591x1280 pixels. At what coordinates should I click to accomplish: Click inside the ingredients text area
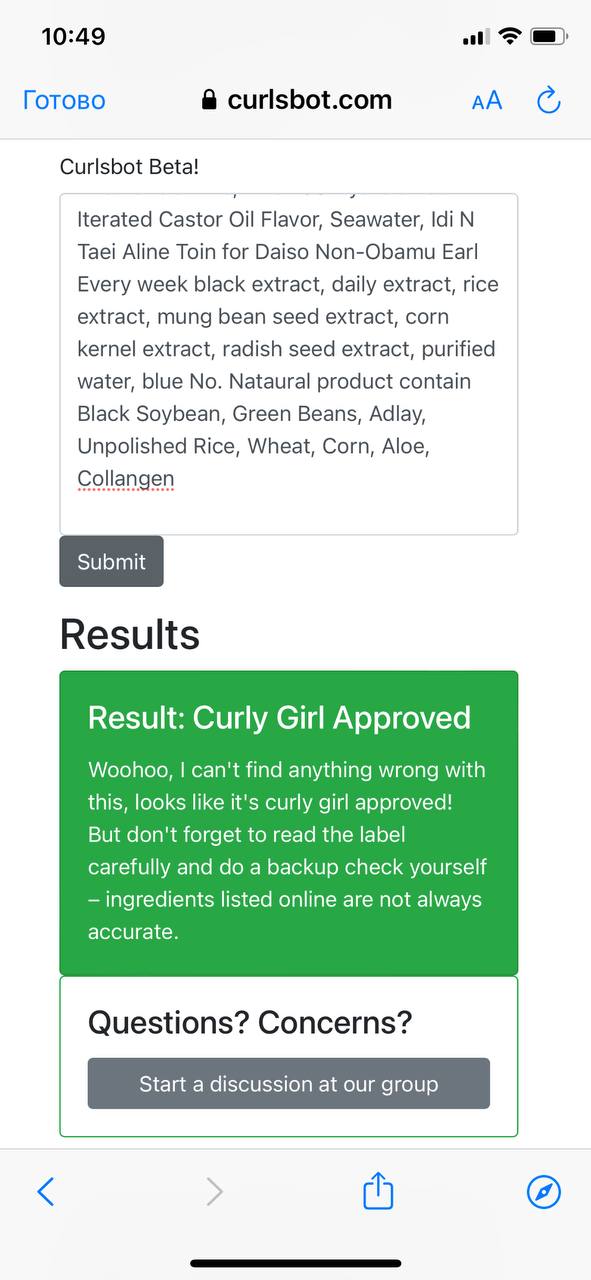coord(288,364)
